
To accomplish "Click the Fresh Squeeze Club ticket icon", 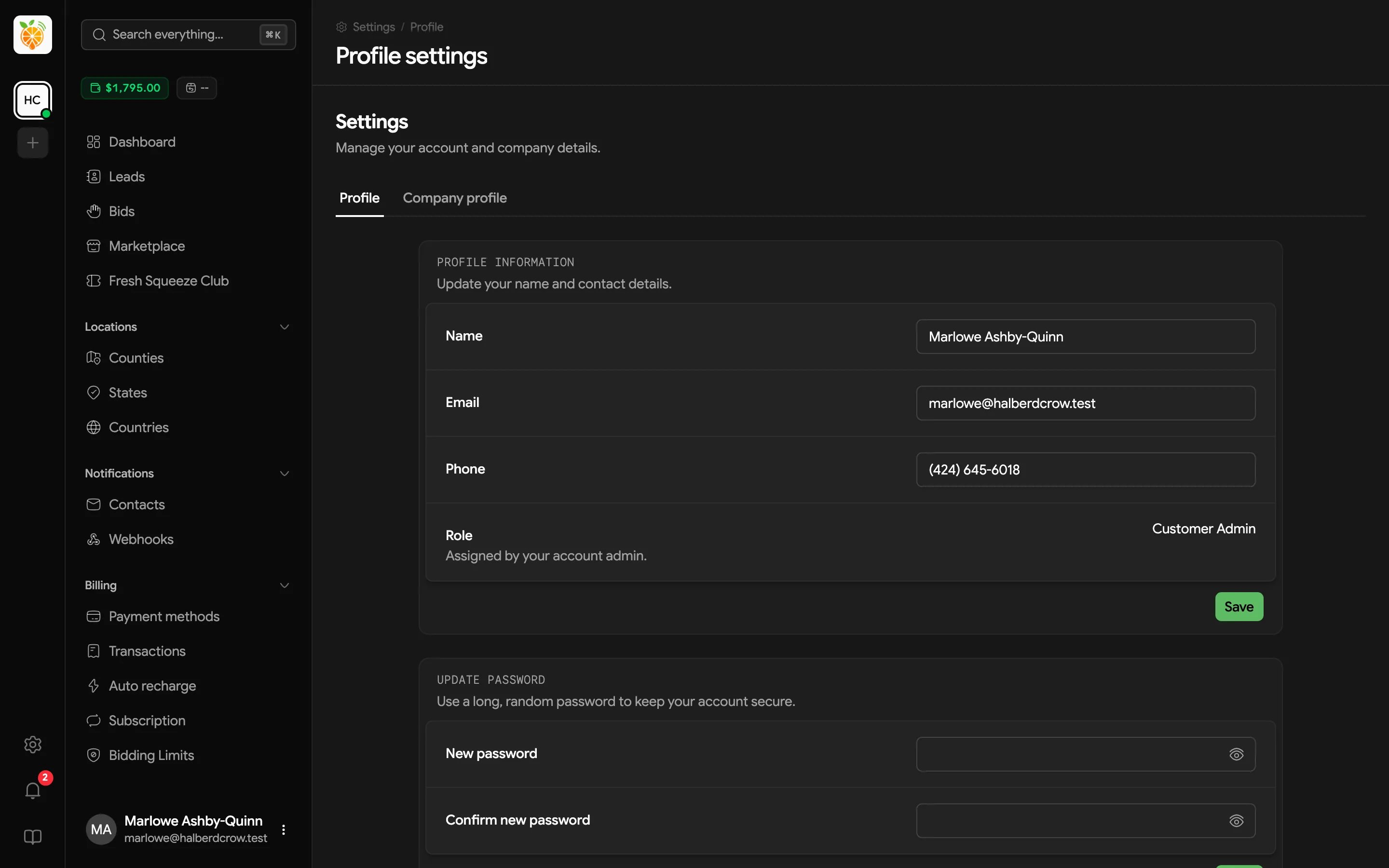I will 94,281.
